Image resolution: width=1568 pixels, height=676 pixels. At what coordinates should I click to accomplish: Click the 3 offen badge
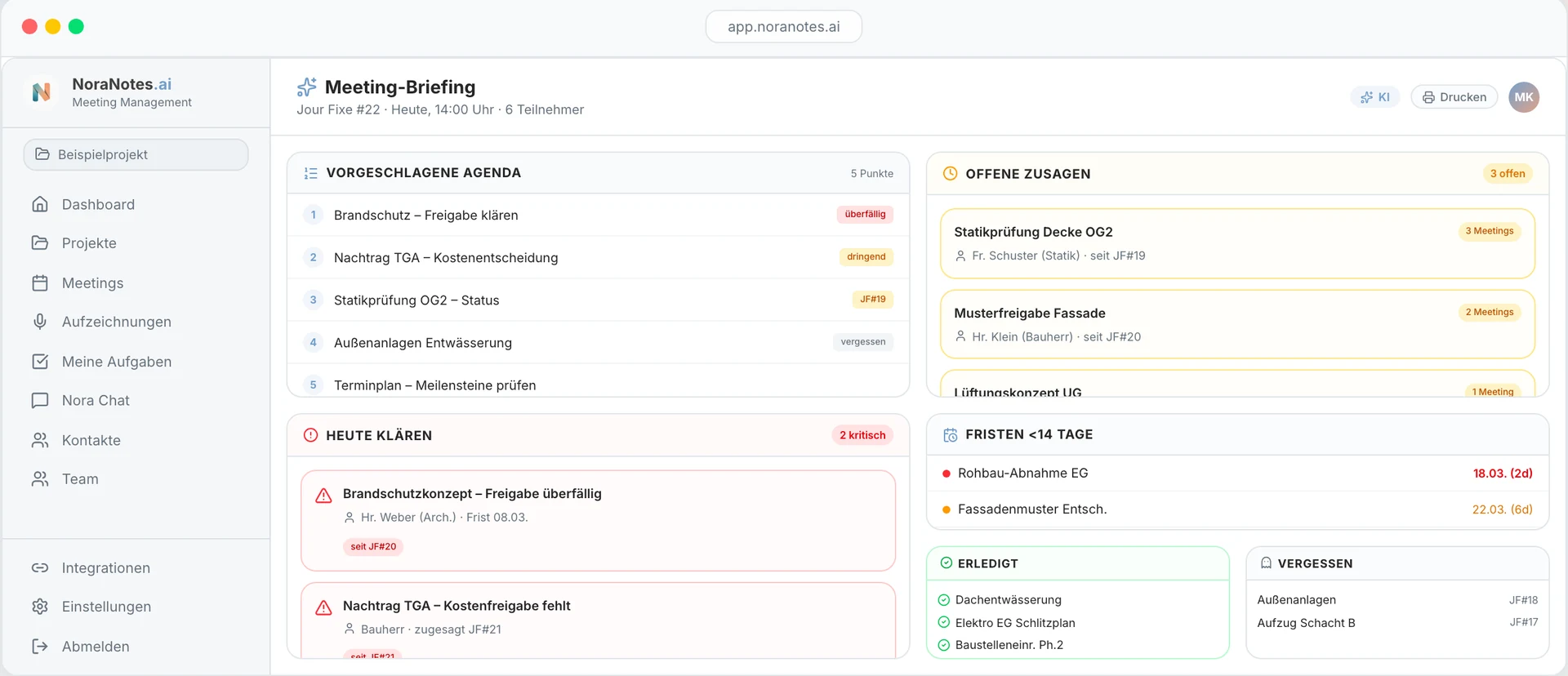(1508, 173)
